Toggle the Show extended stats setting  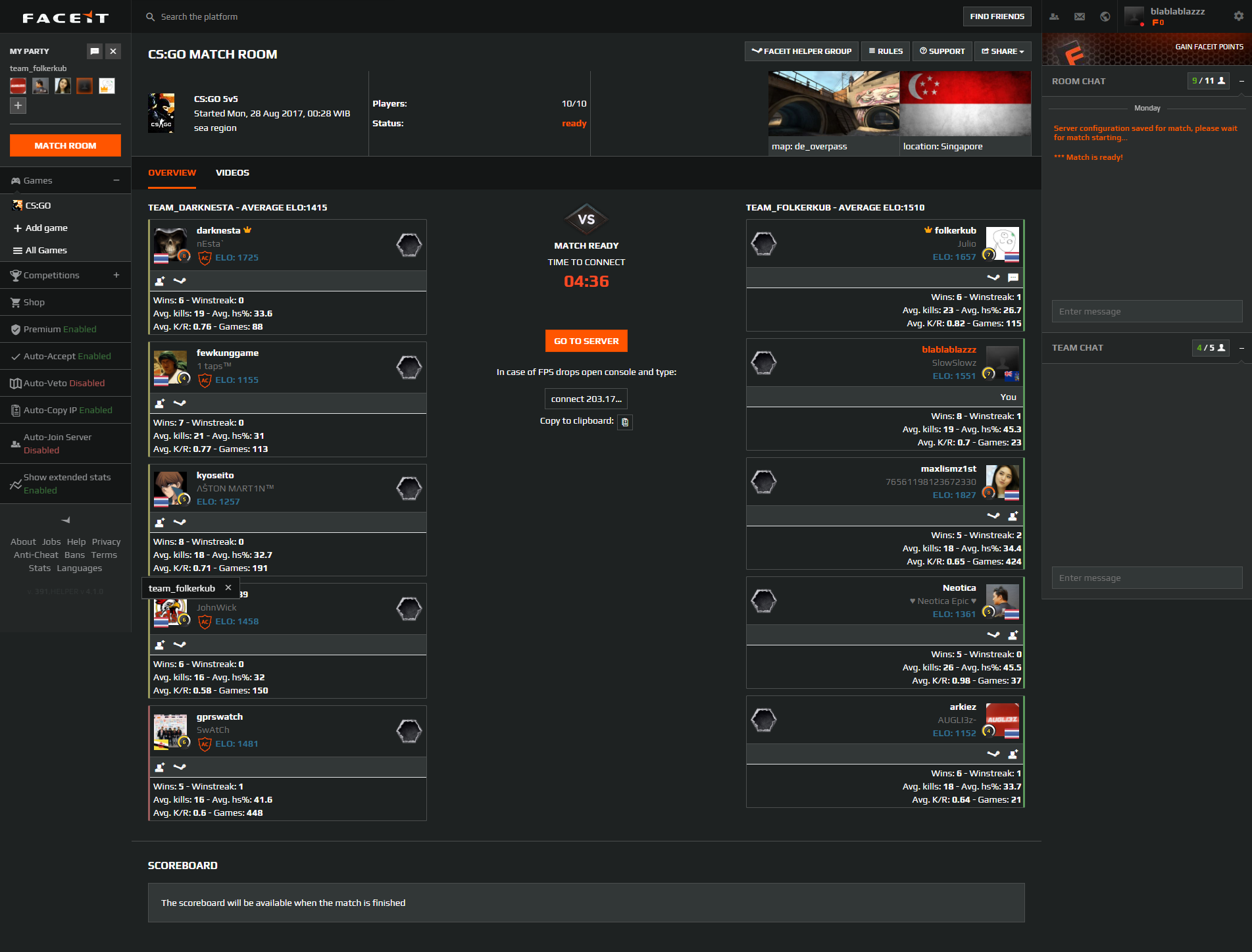66,484
